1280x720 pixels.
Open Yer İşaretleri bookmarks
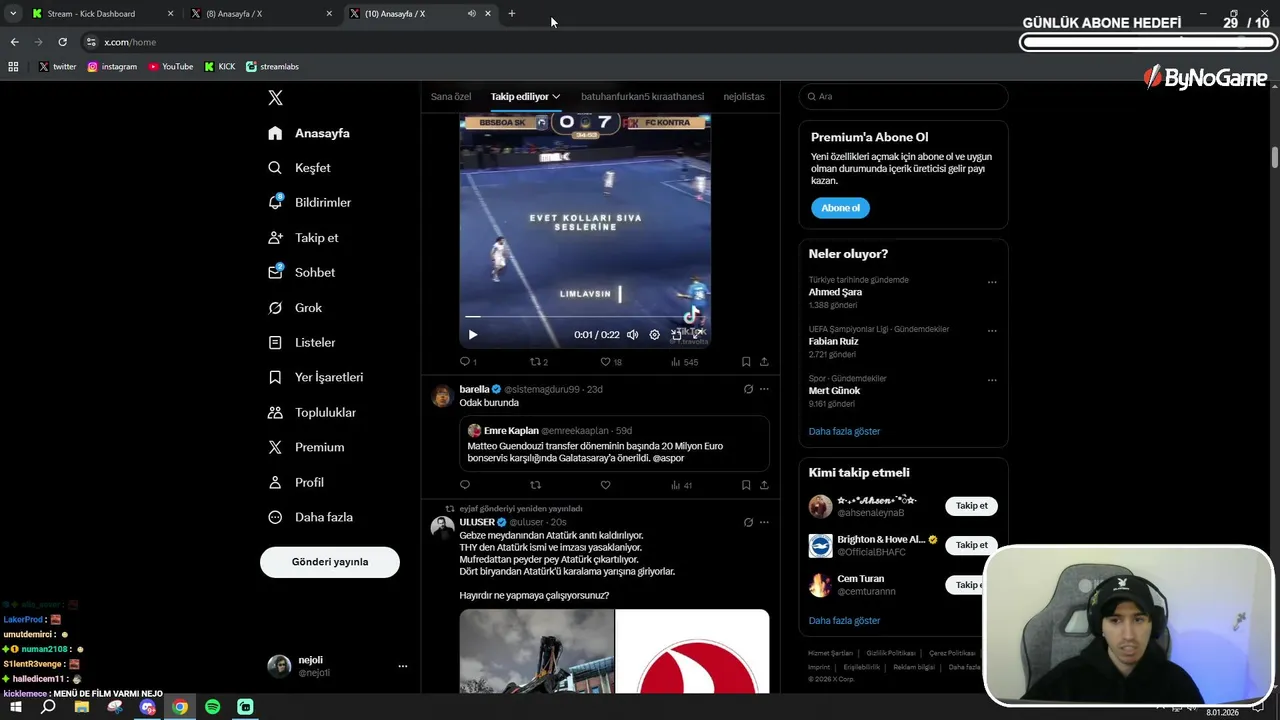click(315, 377)
